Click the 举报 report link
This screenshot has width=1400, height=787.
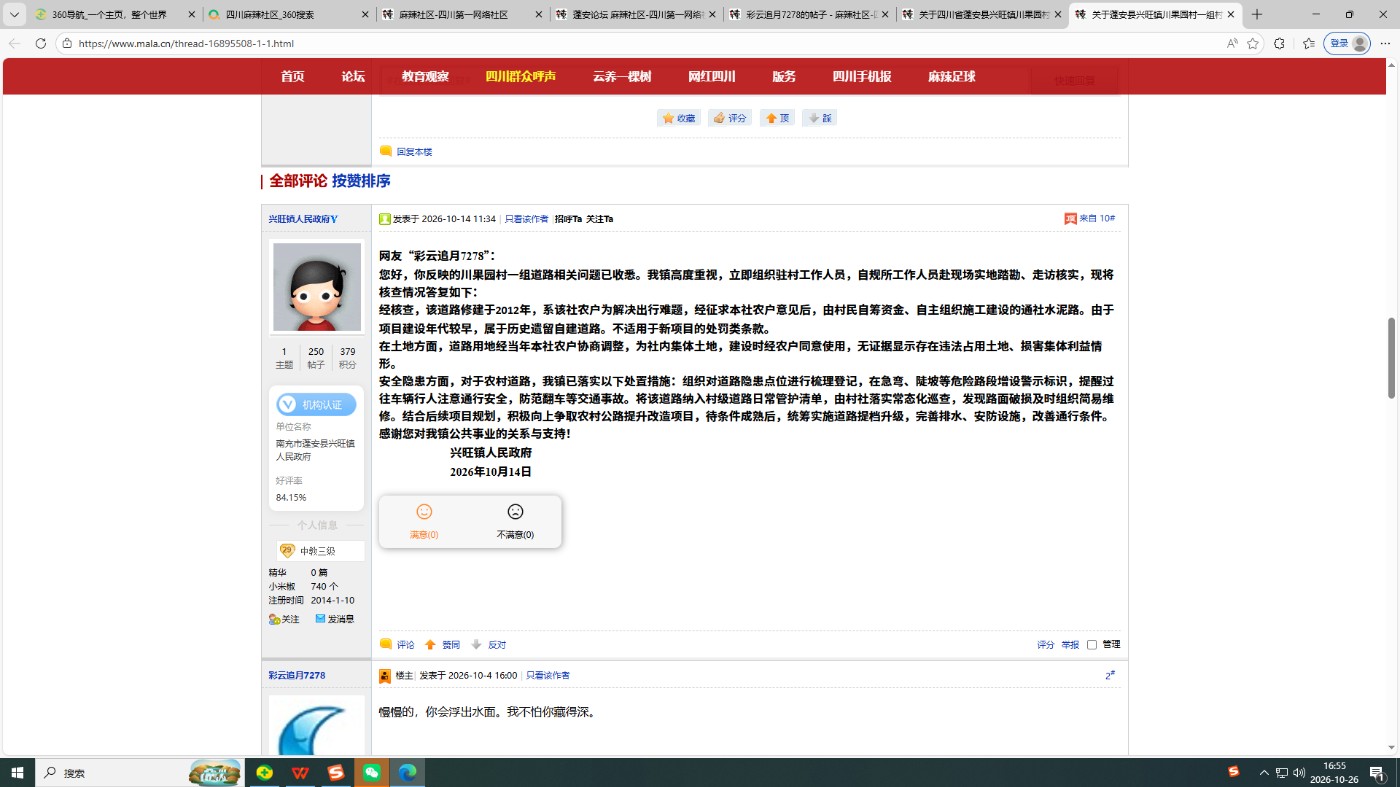pos(1070,645)
